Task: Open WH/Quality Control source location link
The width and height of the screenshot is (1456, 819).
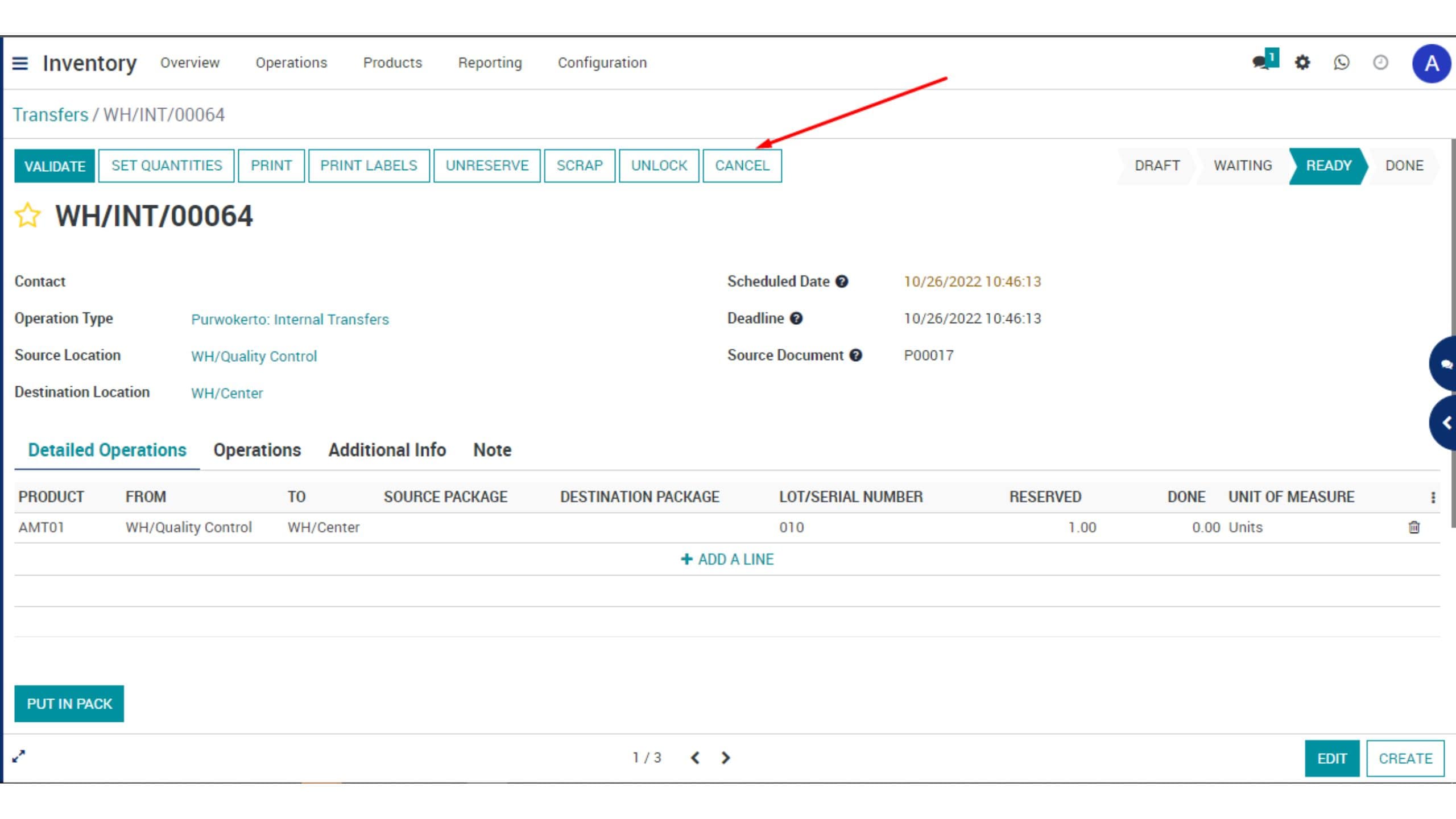Action: (x=254, y=357)
